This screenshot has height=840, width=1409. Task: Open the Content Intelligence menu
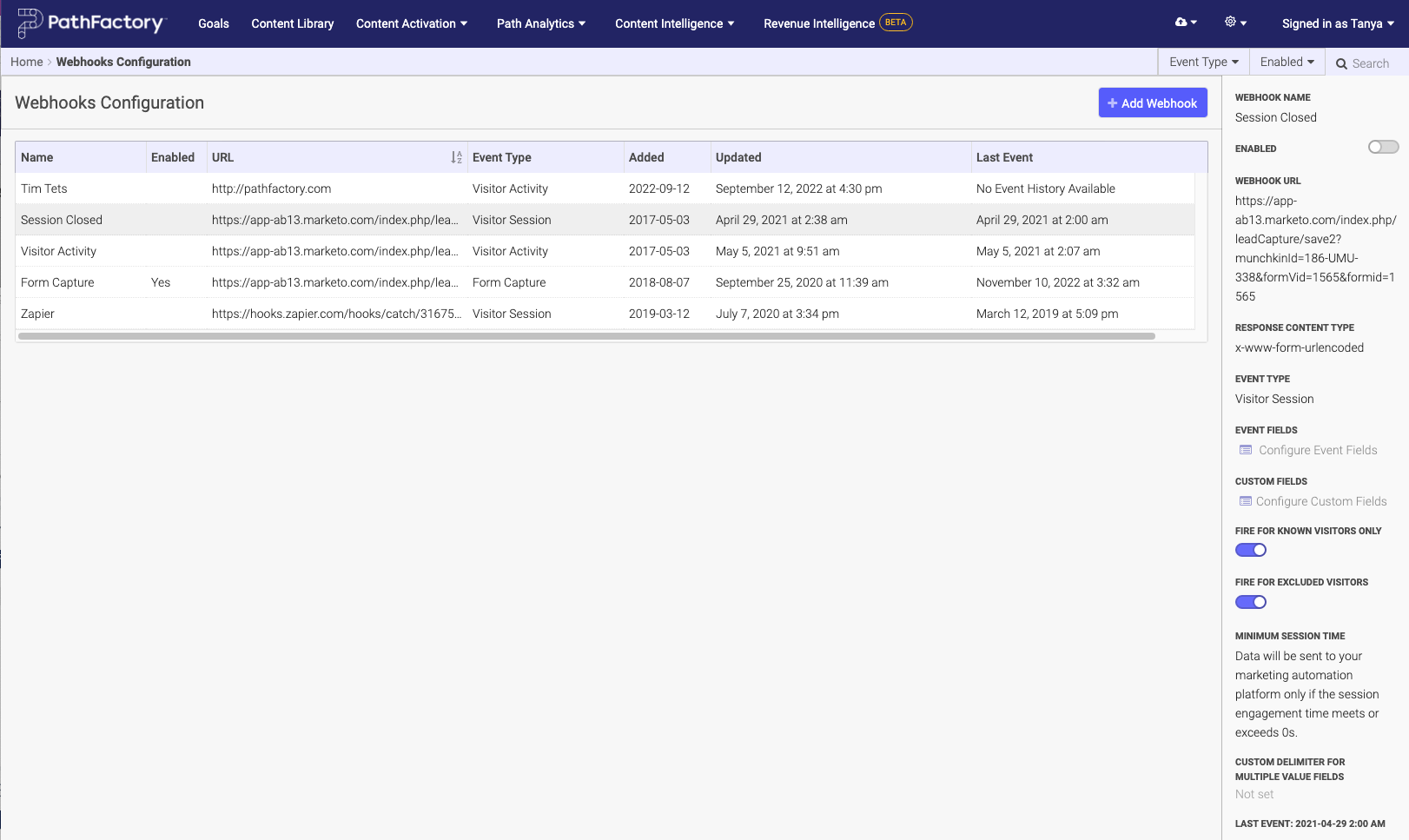(674, 23)
